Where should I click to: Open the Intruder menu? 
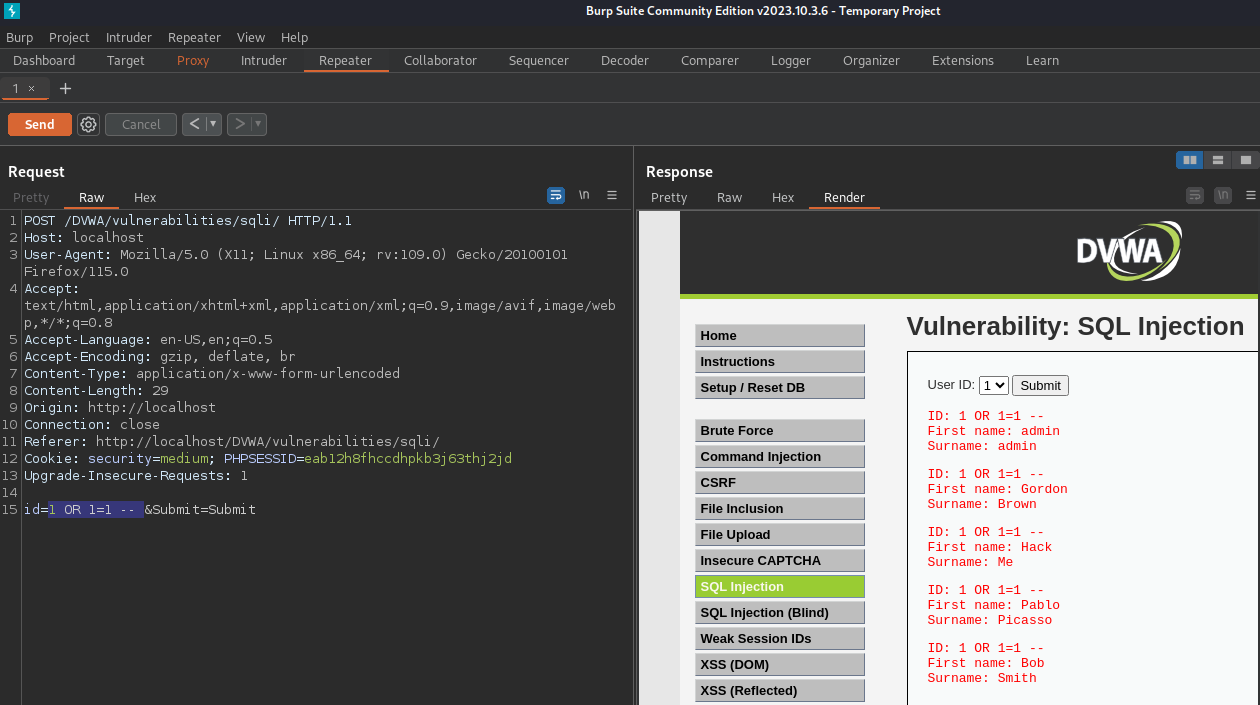pos(129,37)
